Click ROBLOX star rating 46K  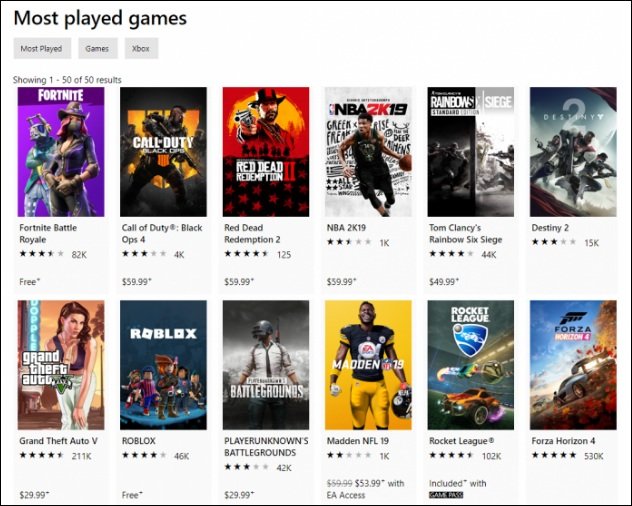(x=155, y=456)
